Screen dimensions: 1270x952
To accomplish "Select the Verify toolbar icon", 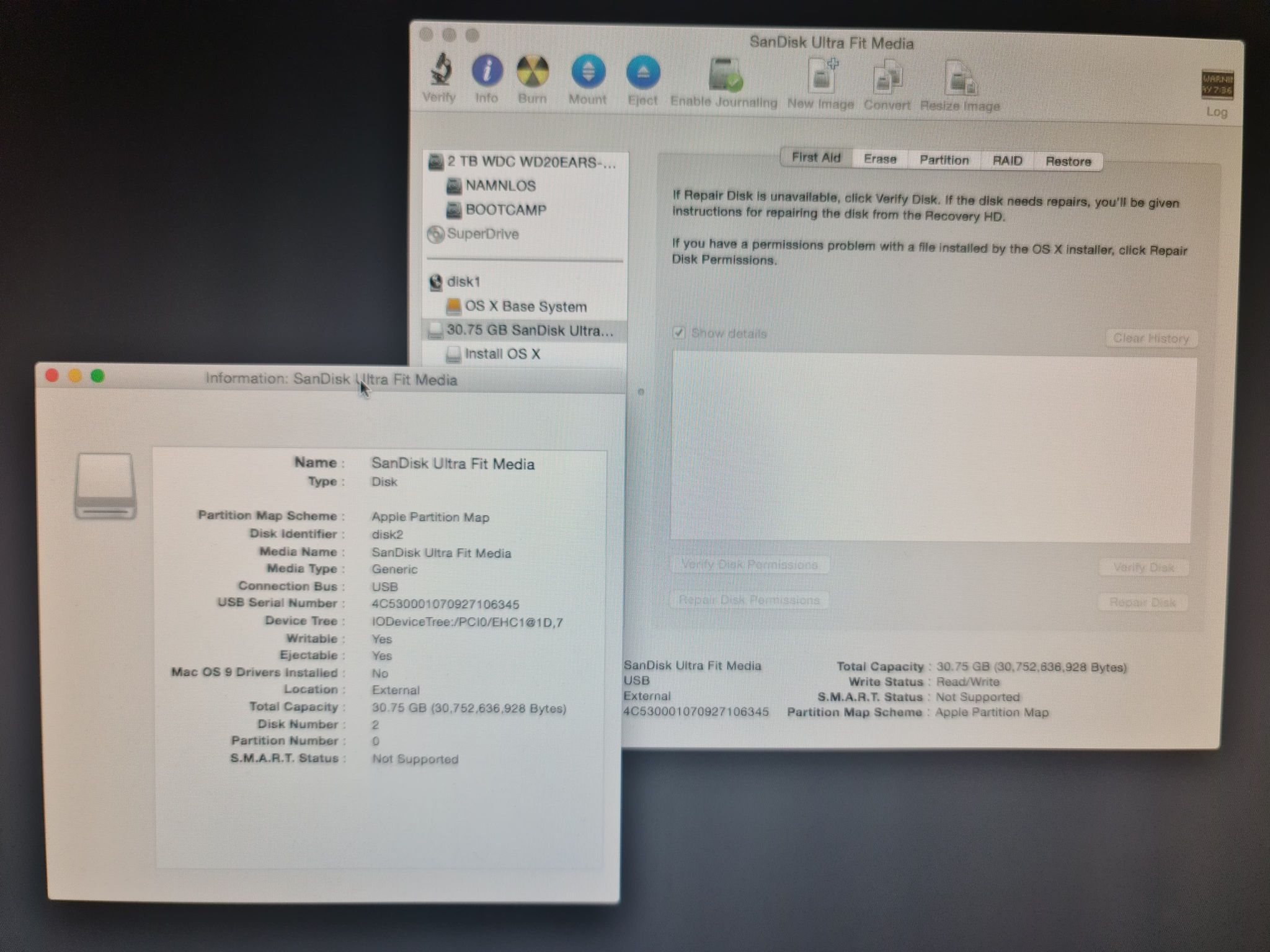I will pyautogui.click(x=441, y=73).
